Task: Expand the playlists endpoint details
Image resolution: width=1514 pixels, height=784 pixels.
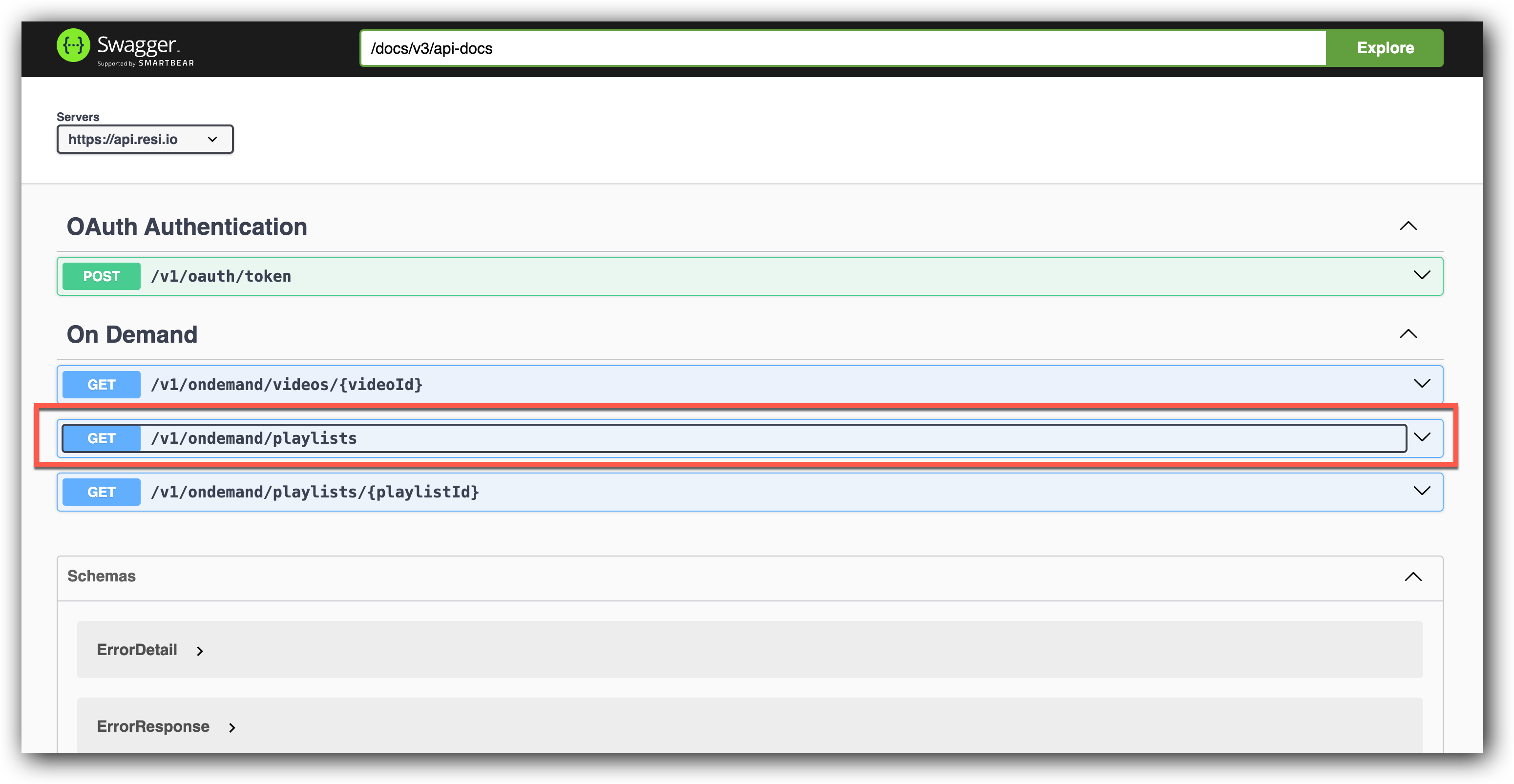Action: pyautogui.click(x=1422, y=437)
